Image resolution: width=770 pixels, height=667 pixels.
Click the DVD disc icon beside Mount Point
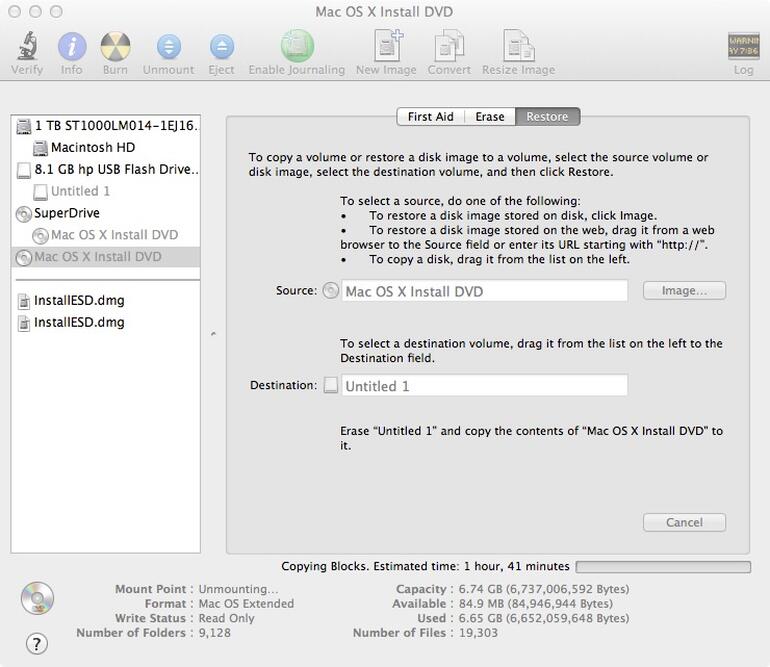(x=37, y=598)
